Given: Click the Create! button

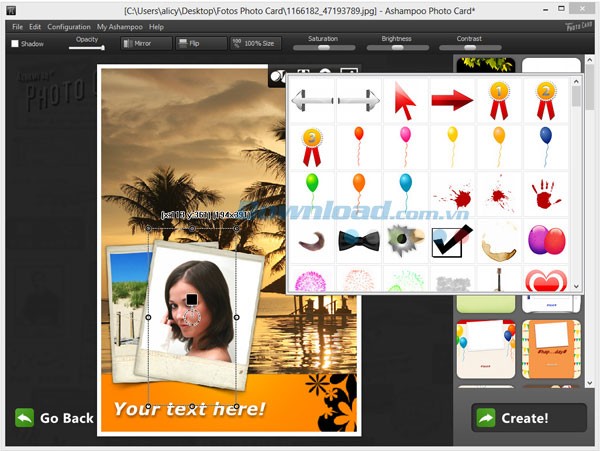Looking at the screenshot, I should (529, 418).
